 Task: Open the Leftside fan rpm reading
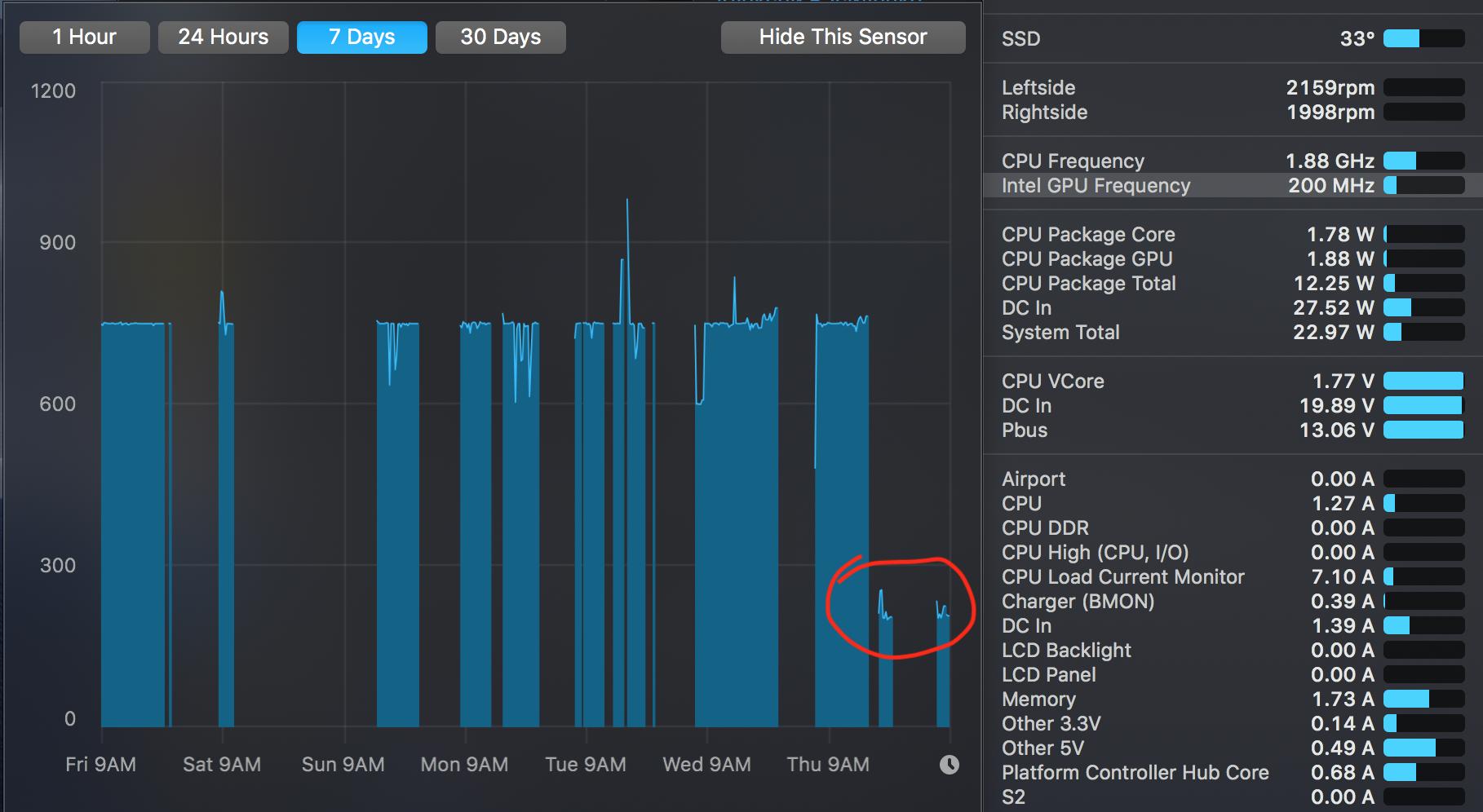point(1330,87)
